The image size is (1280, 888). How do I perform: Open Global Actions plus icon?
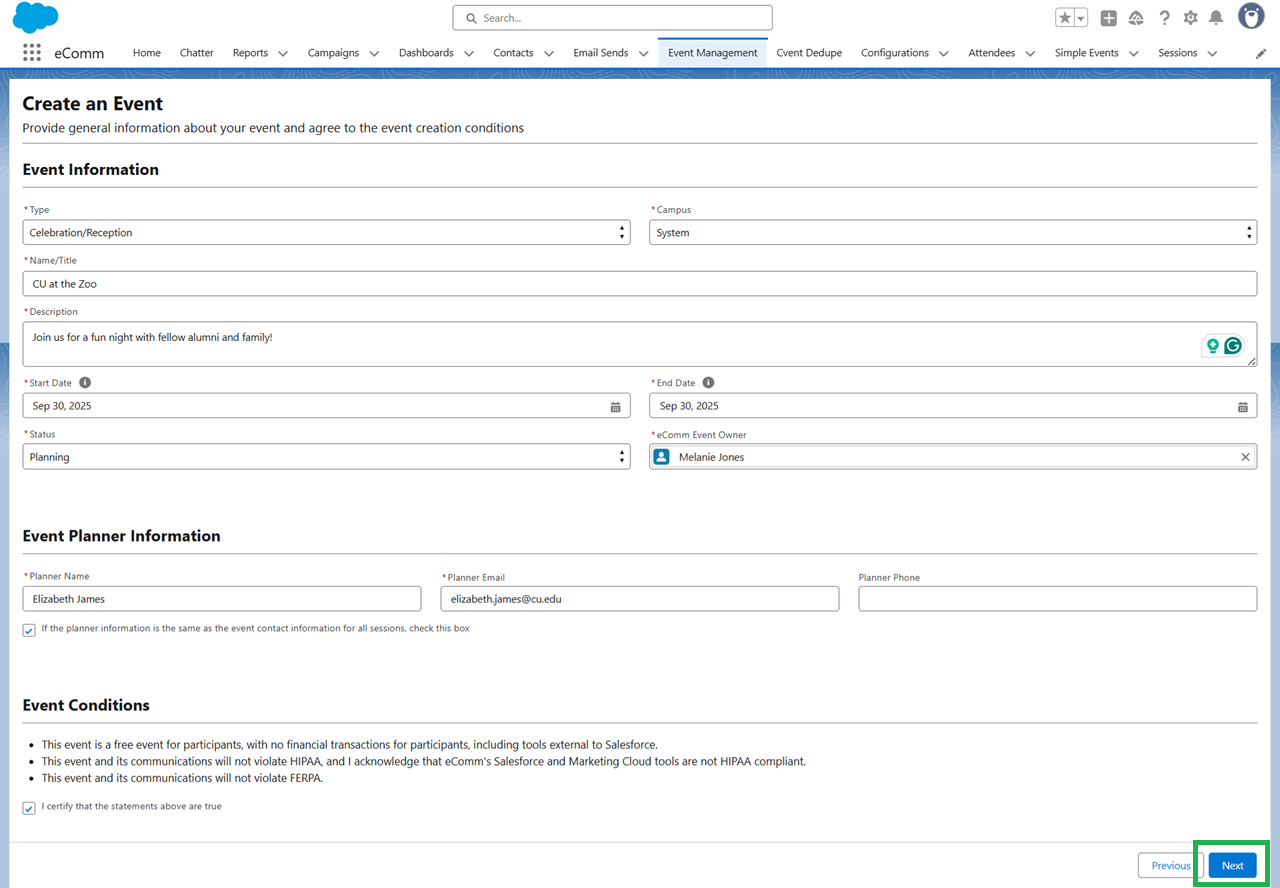1109,18
